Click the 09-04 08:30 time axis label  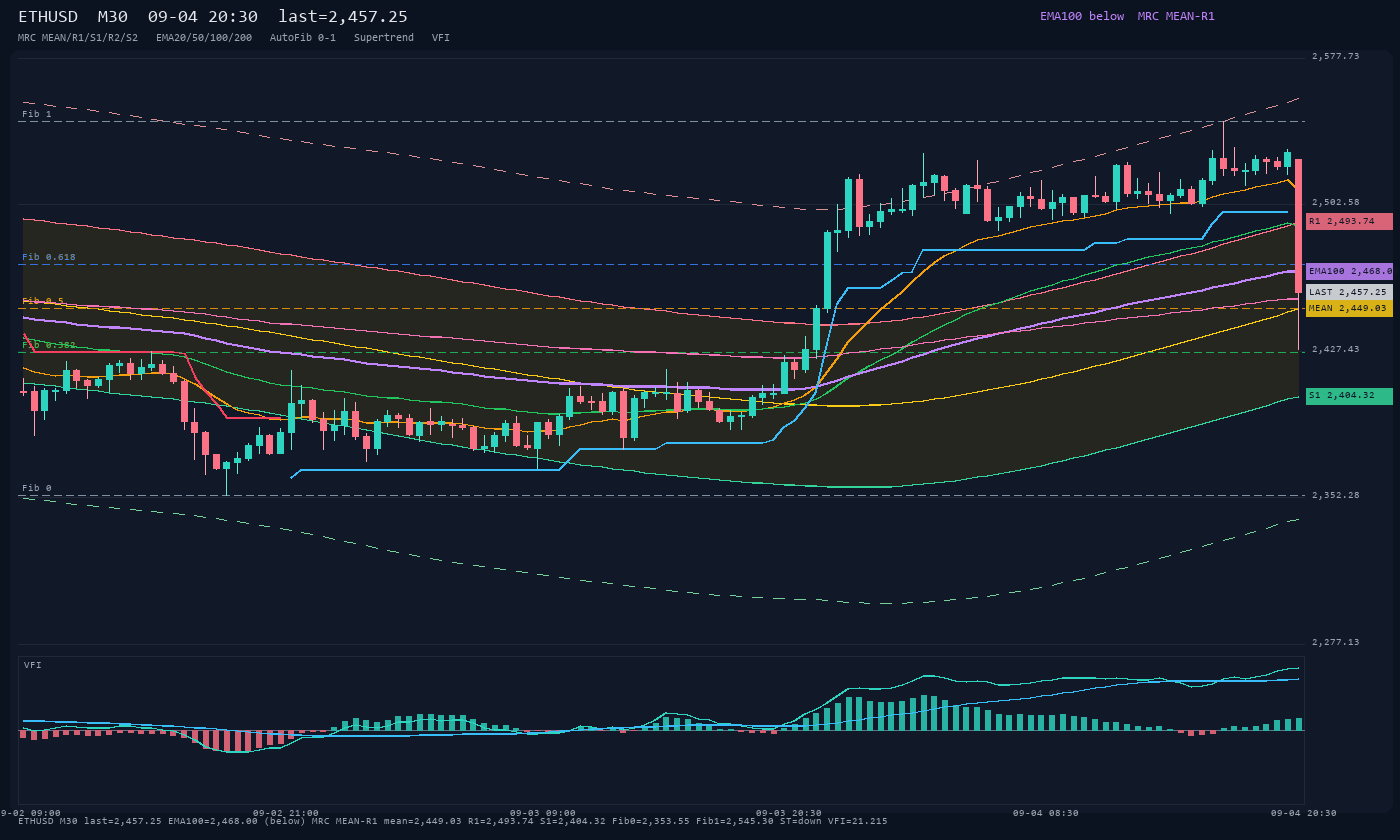pos(1046,813)
